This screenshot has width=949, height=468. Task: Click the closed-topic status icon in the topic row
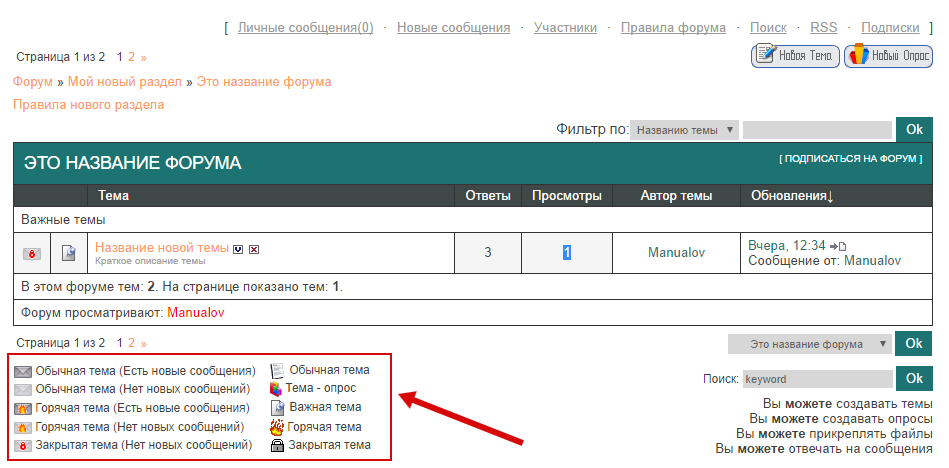point(31,254)
